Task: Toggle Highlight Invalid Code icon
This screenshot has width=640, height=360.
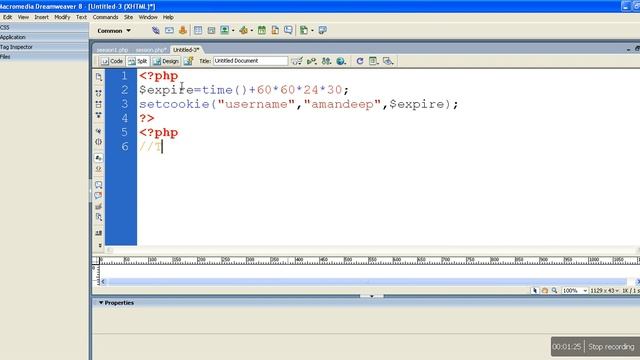Action: click(x=99, y=169)
